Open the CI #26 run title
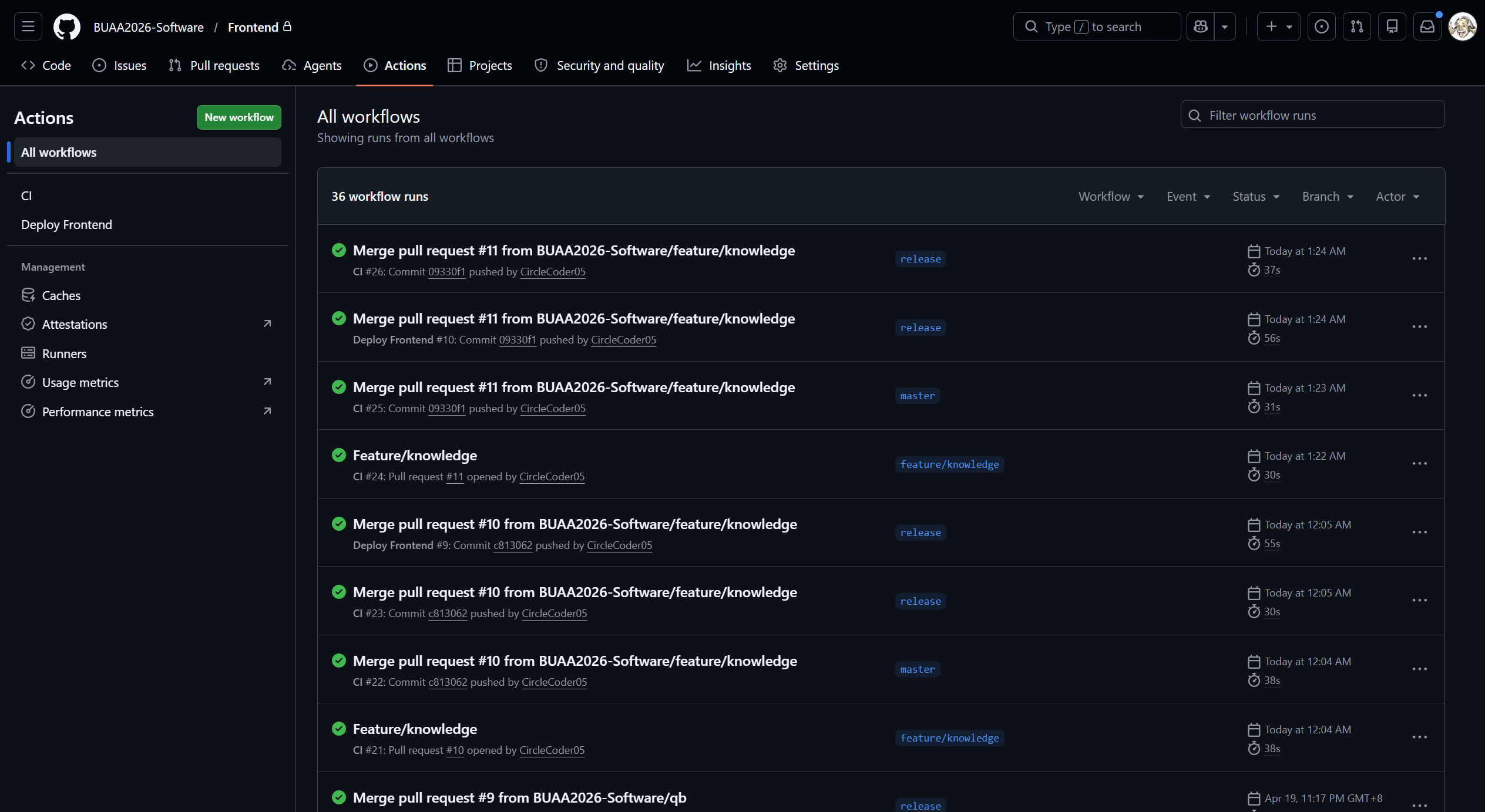The width and height of the screenshot is (1485, 812). (x=574, y=250)
